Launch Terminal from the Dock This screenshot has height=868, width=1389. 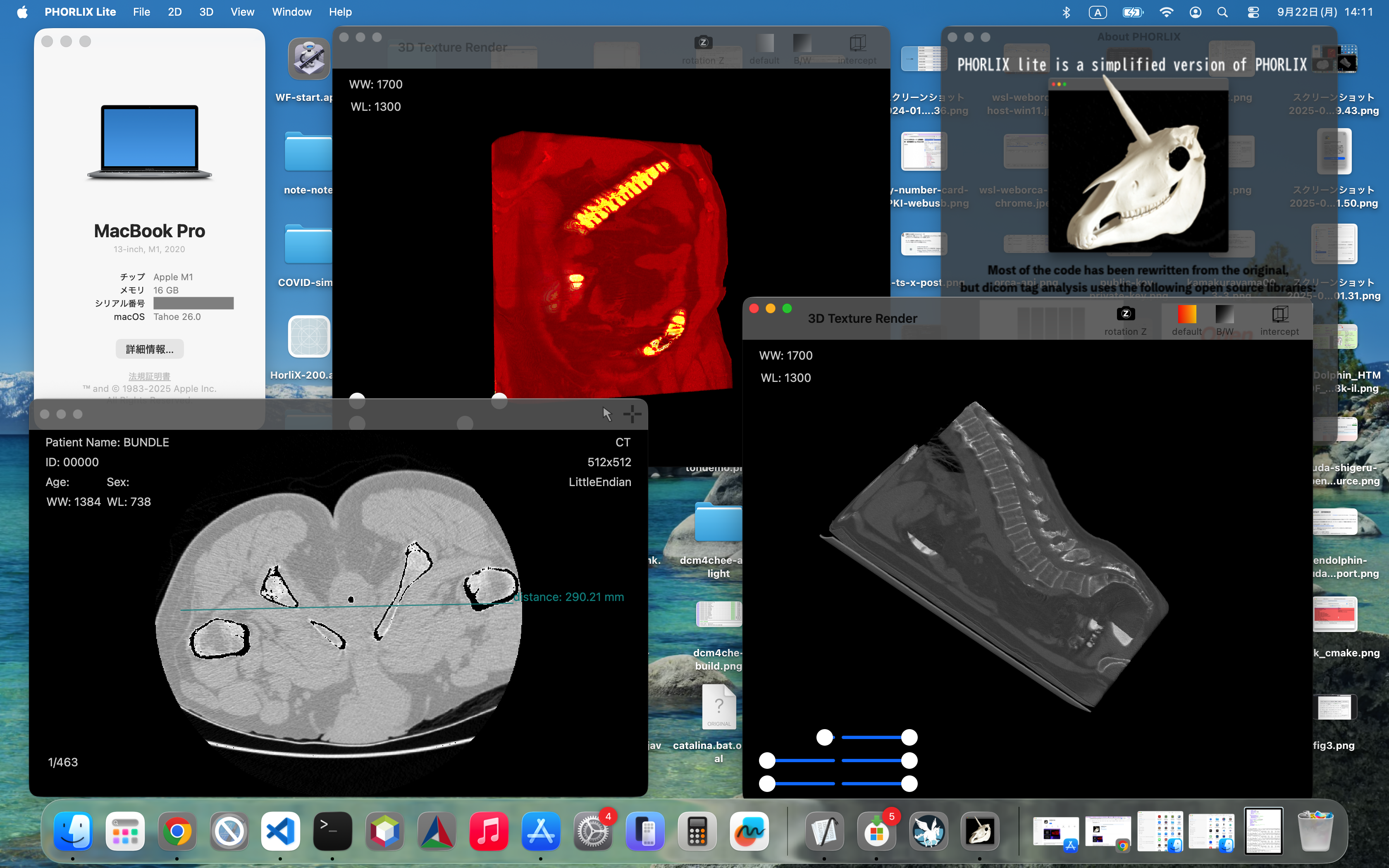[332, 831]
